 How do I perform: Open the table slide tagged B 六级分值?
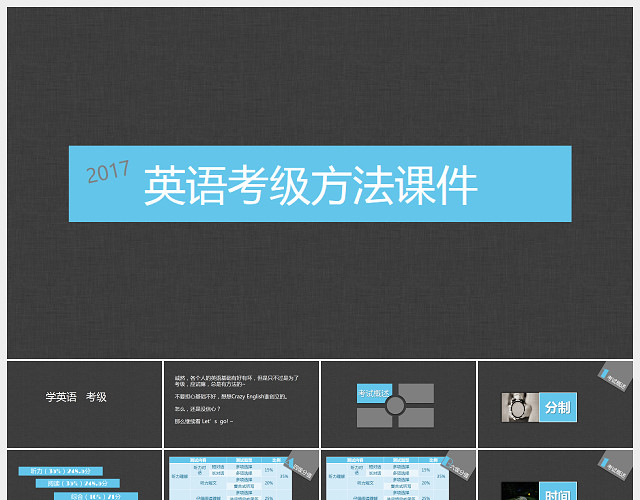click(398, 475)
